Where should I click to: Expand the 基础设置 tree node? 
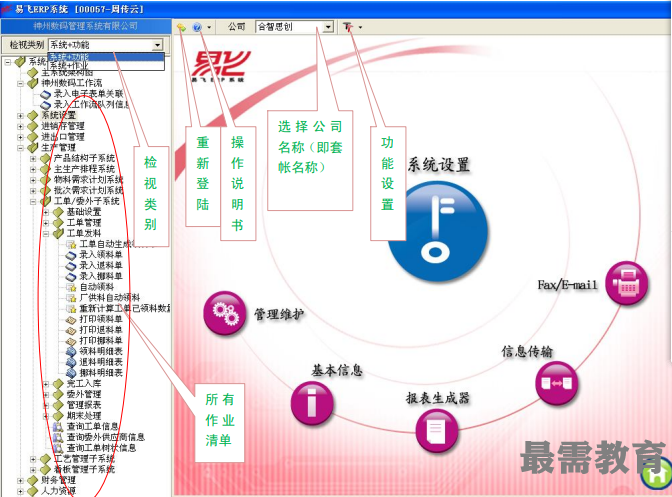pos(46,212)
